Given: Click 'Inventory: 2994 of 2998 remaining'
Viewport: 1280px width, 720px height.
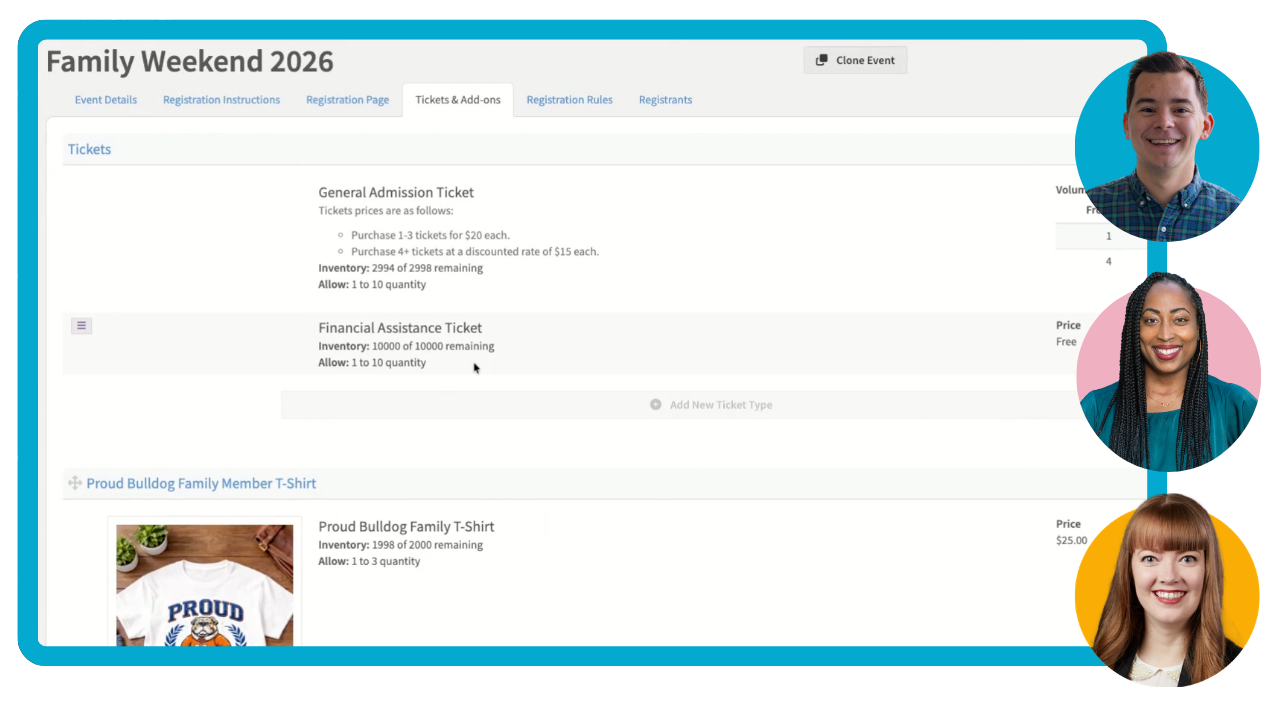Looking at the screenshot, I should click(400, 268).
